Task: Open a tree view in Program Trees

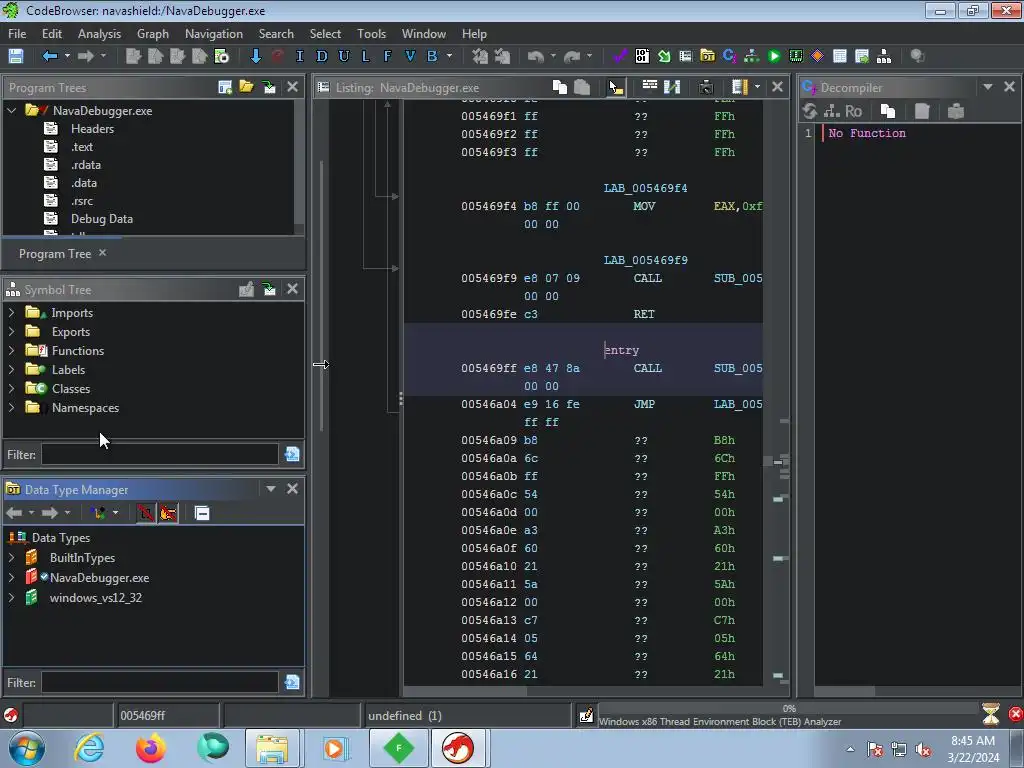Action: coord(246,86)
